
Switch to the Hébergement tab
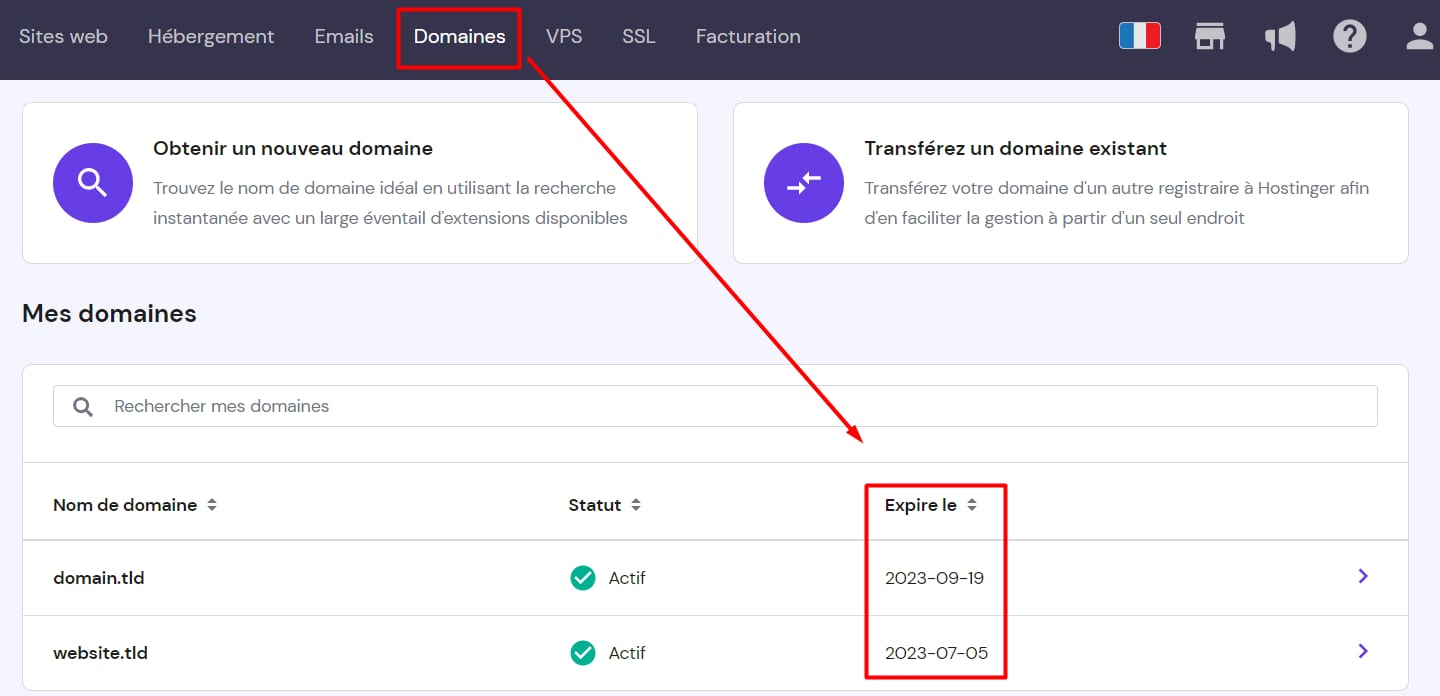210,37
